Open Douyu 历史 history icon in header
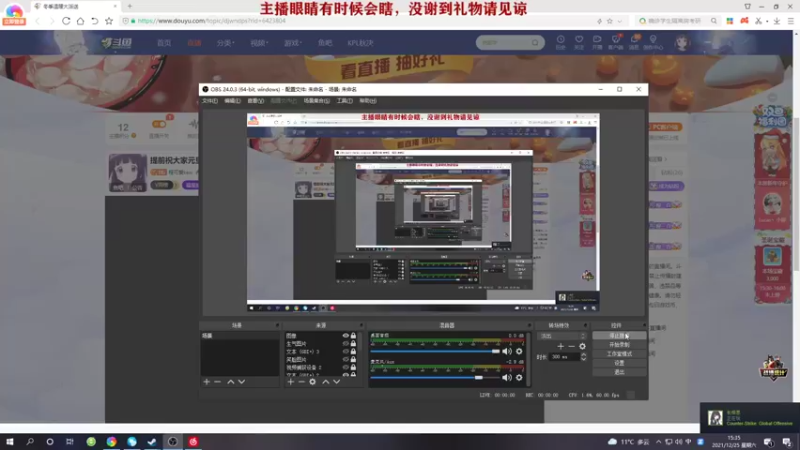 tap(560, 42)
